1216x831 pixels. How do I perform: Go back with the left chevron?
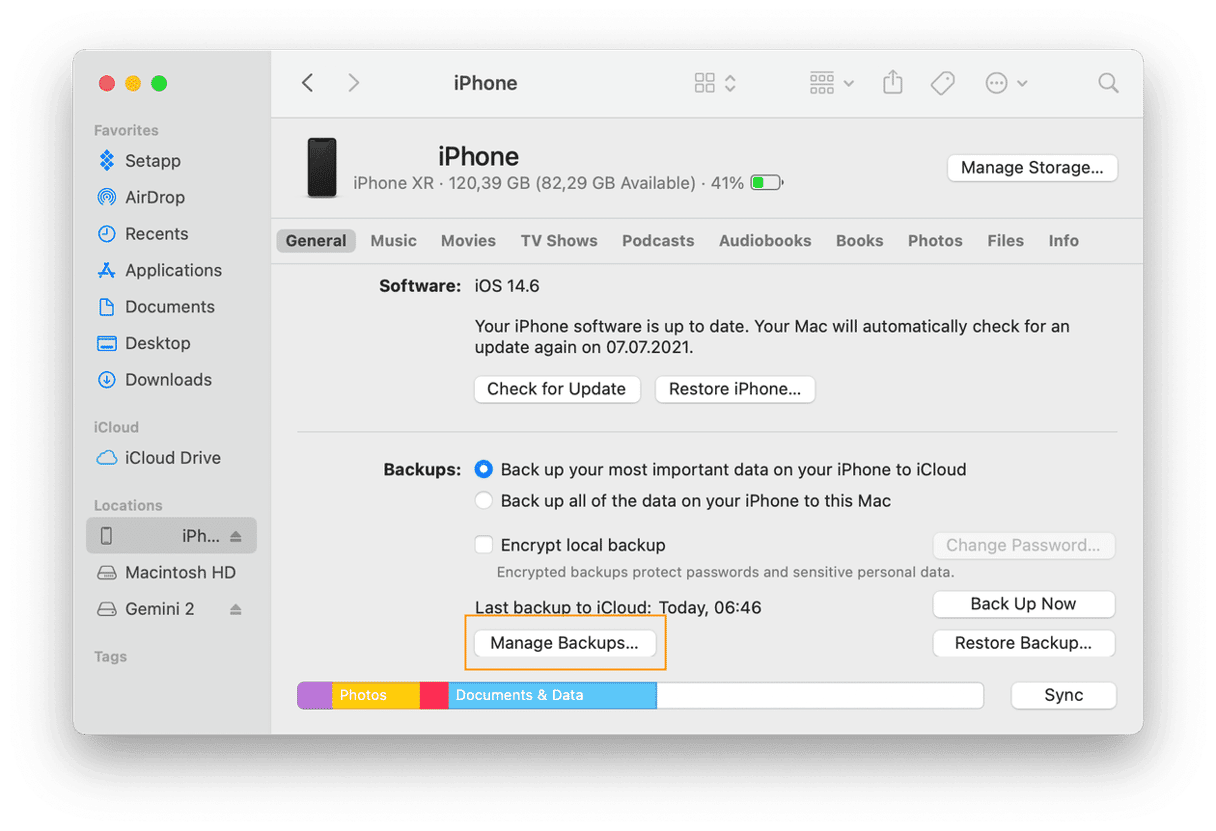(308, 83)
